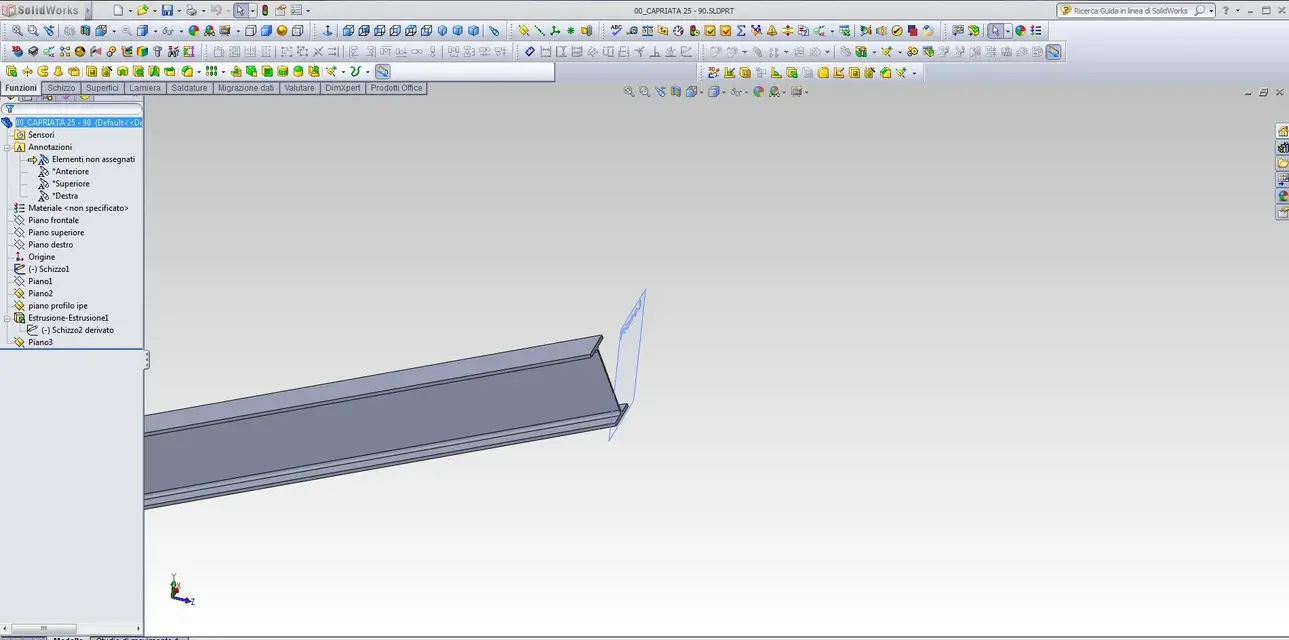Select Piano frontale in feature tree

coord(53,220)
